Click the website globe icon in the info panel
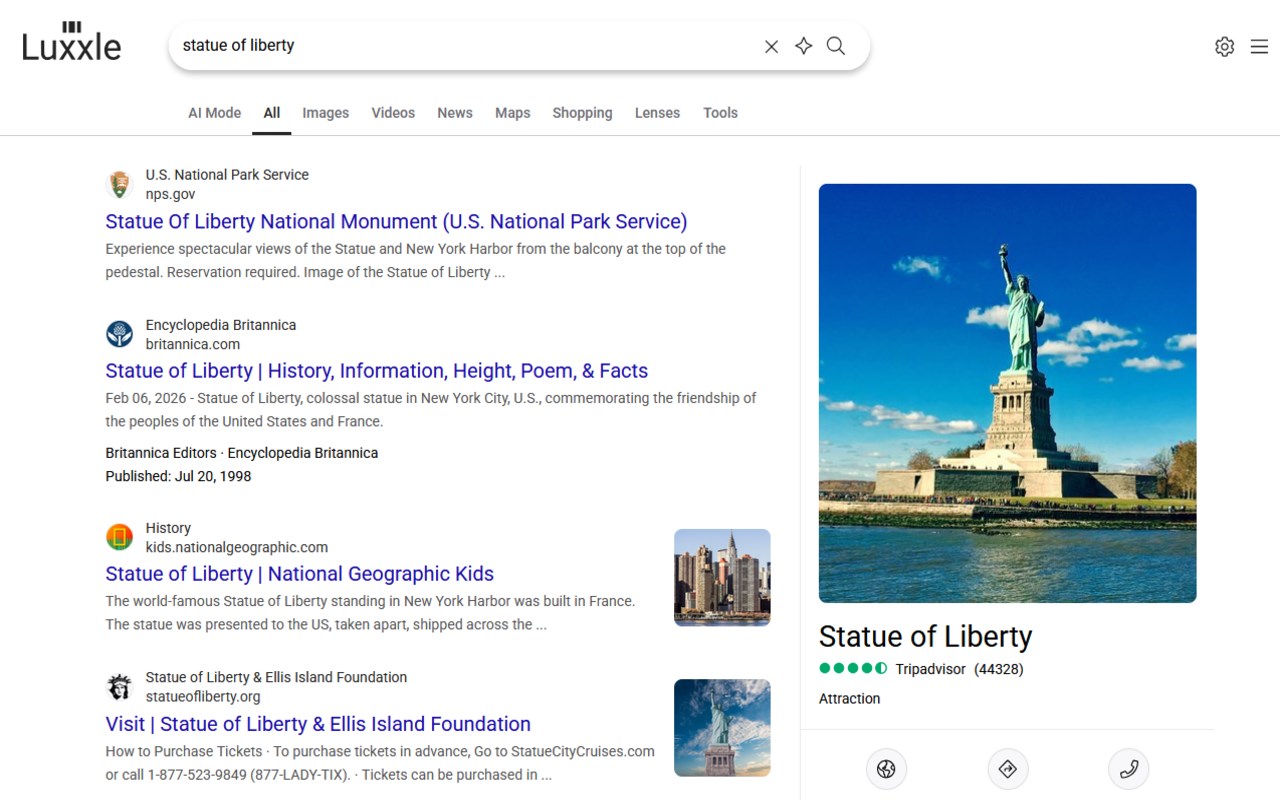The width and height of the screenshot is (1280, 800). click(x=886, y=769)
